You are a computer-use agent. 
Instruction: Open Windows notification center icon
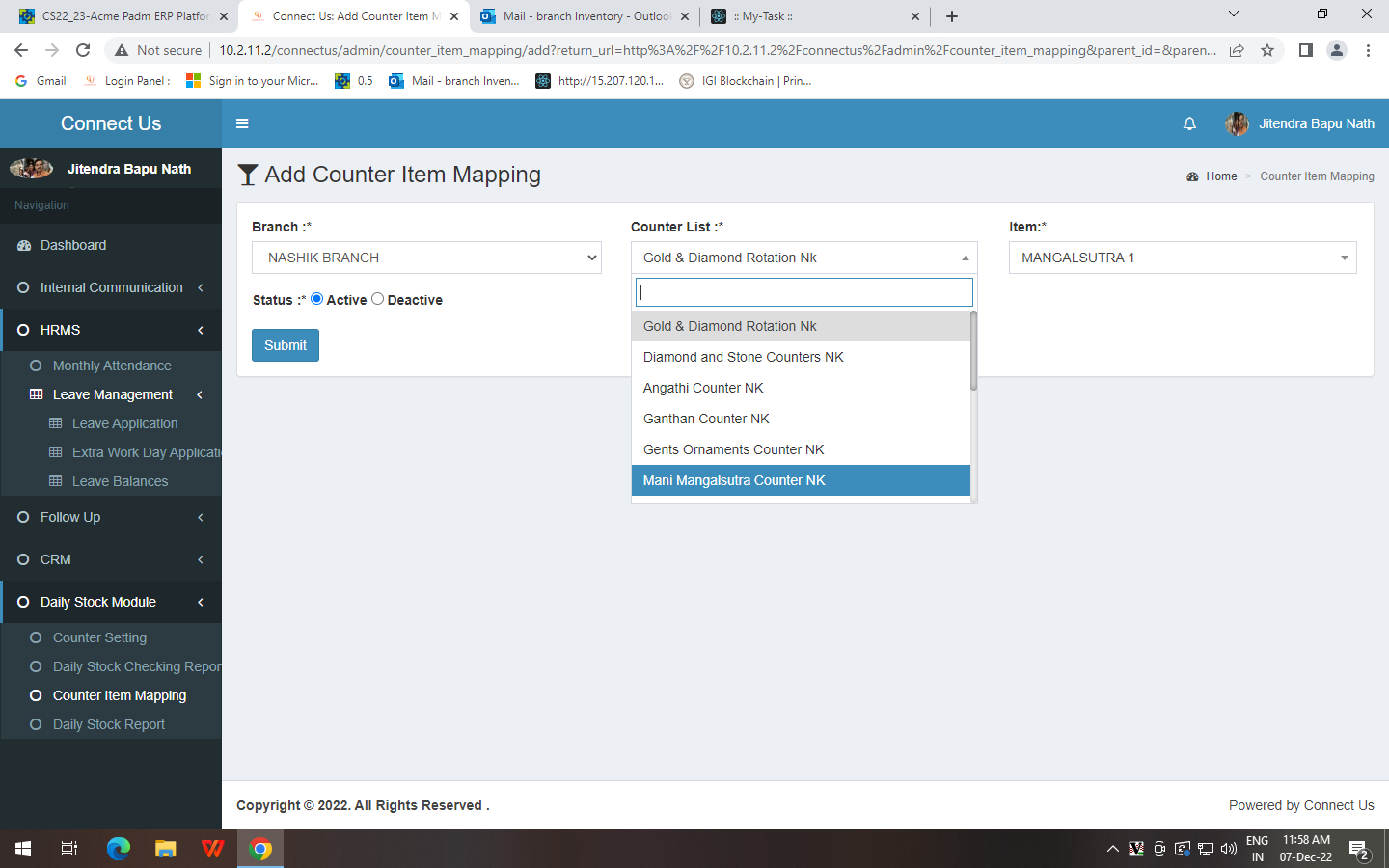click(1360, 851)
